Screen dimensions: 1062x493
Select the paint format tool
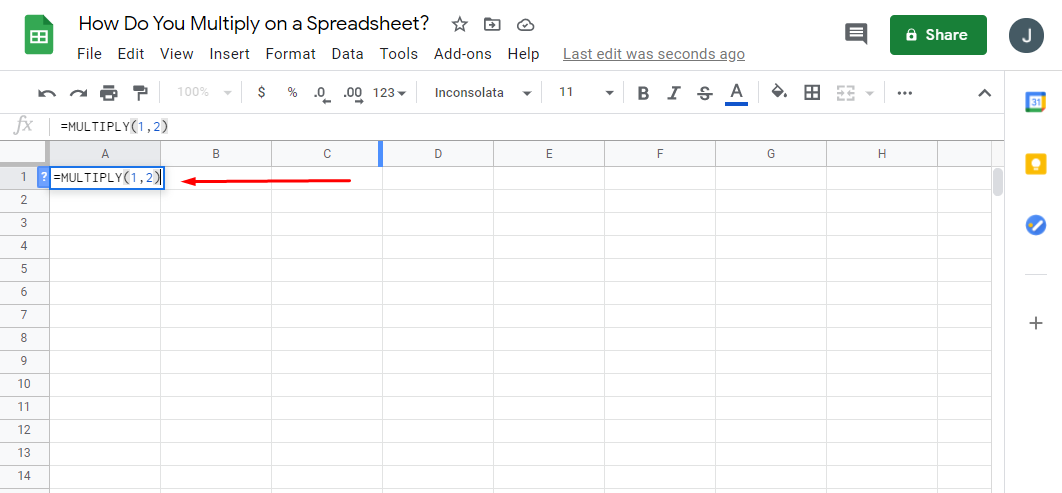140,93
